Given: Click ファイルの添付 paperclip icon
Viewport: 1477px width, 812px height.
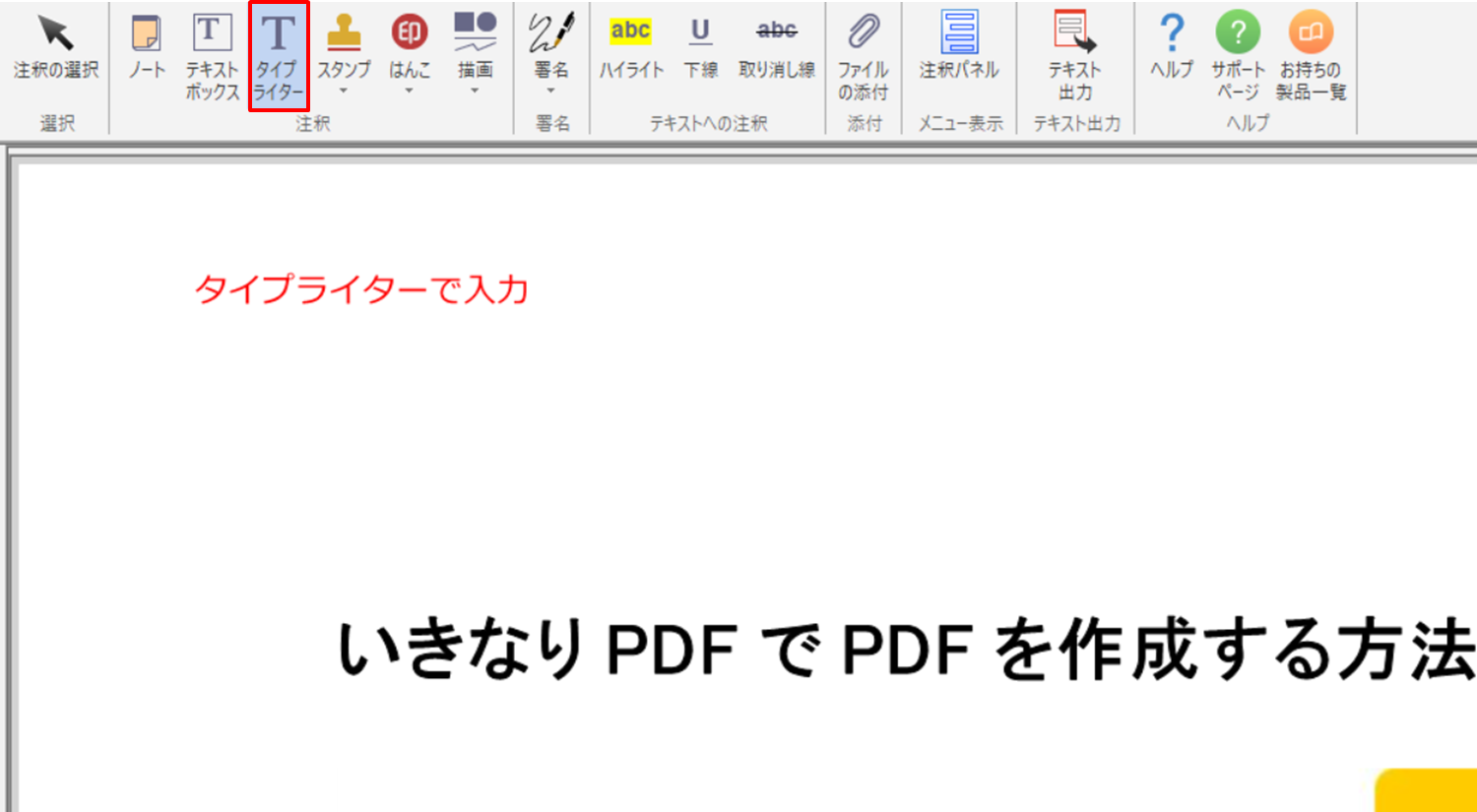Looking at the screenshot, I should coord(864,54).
